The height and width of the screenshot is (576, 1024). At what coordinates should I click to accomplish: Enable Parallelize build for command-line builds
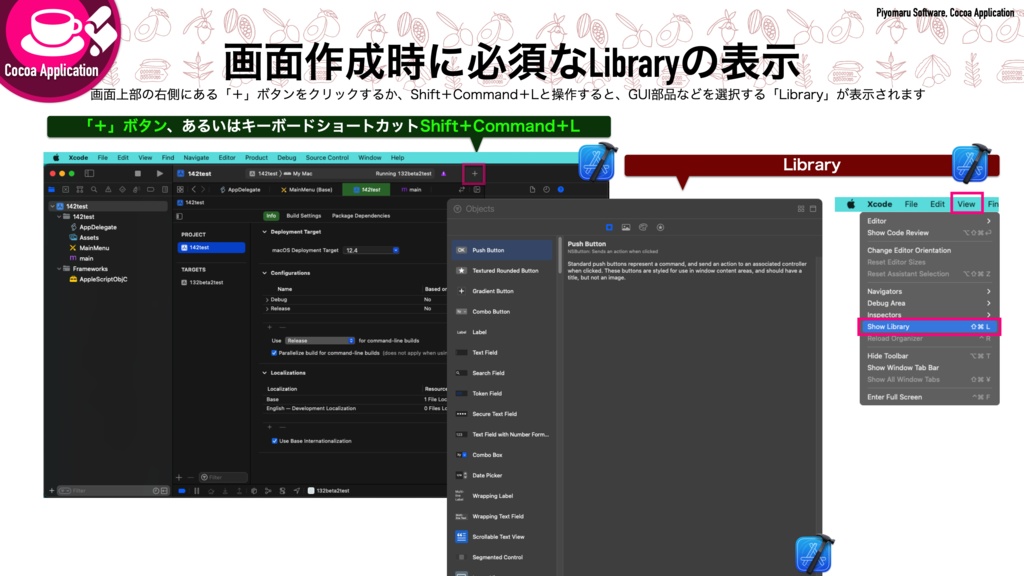tap(274, 353)
